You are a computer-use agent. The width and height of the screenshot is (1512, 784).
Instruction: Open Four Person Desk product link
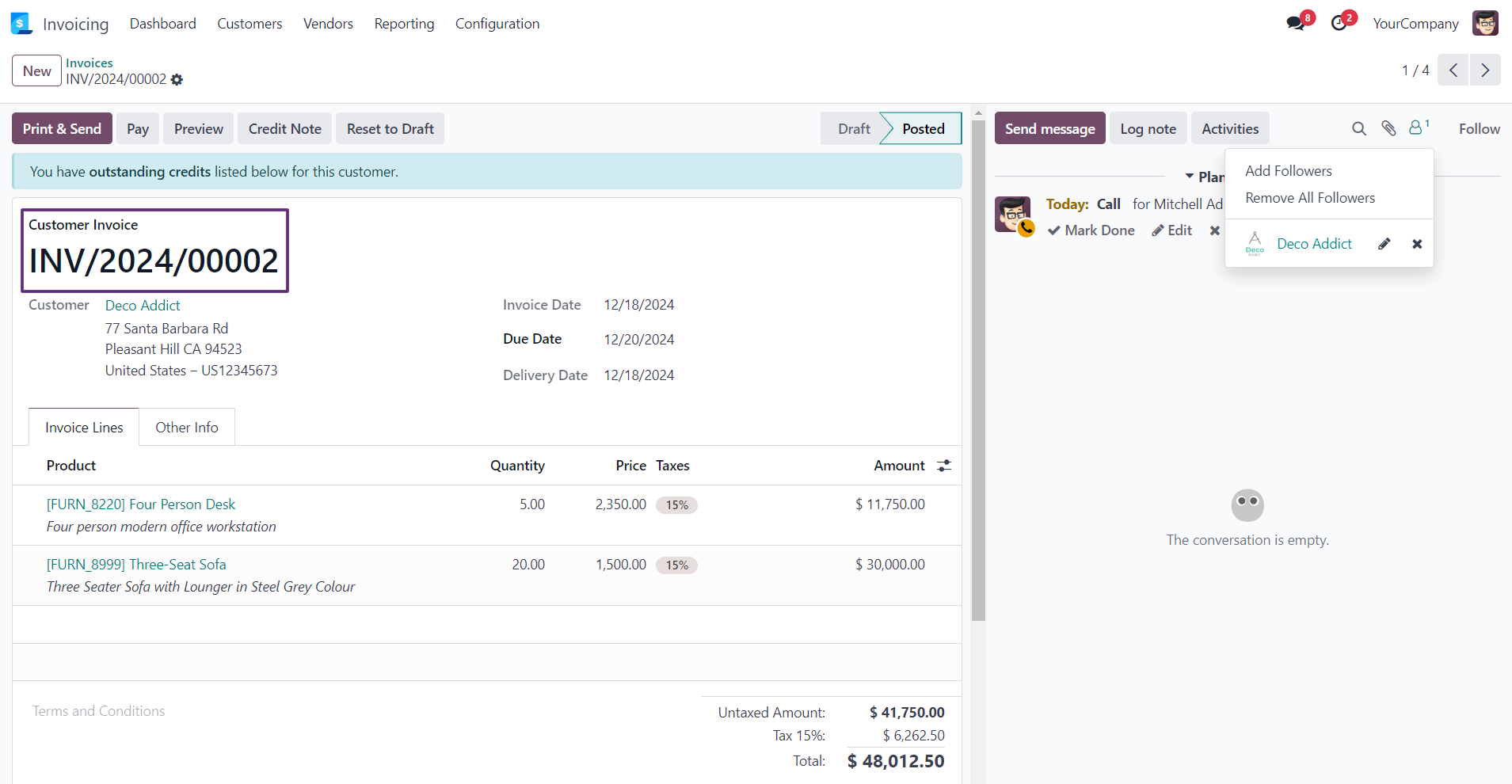[x=141, y=504]
